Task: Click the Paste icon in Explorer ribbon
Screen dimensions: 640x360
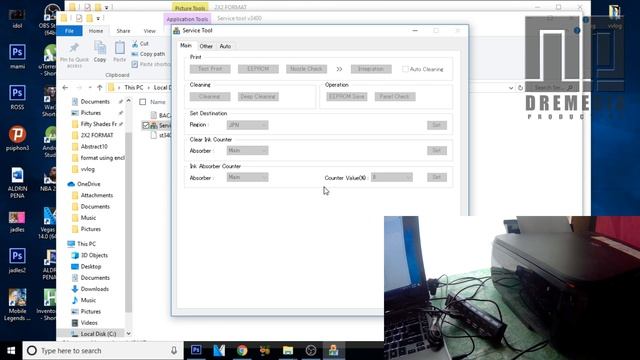Action: (x=119, y=51)
